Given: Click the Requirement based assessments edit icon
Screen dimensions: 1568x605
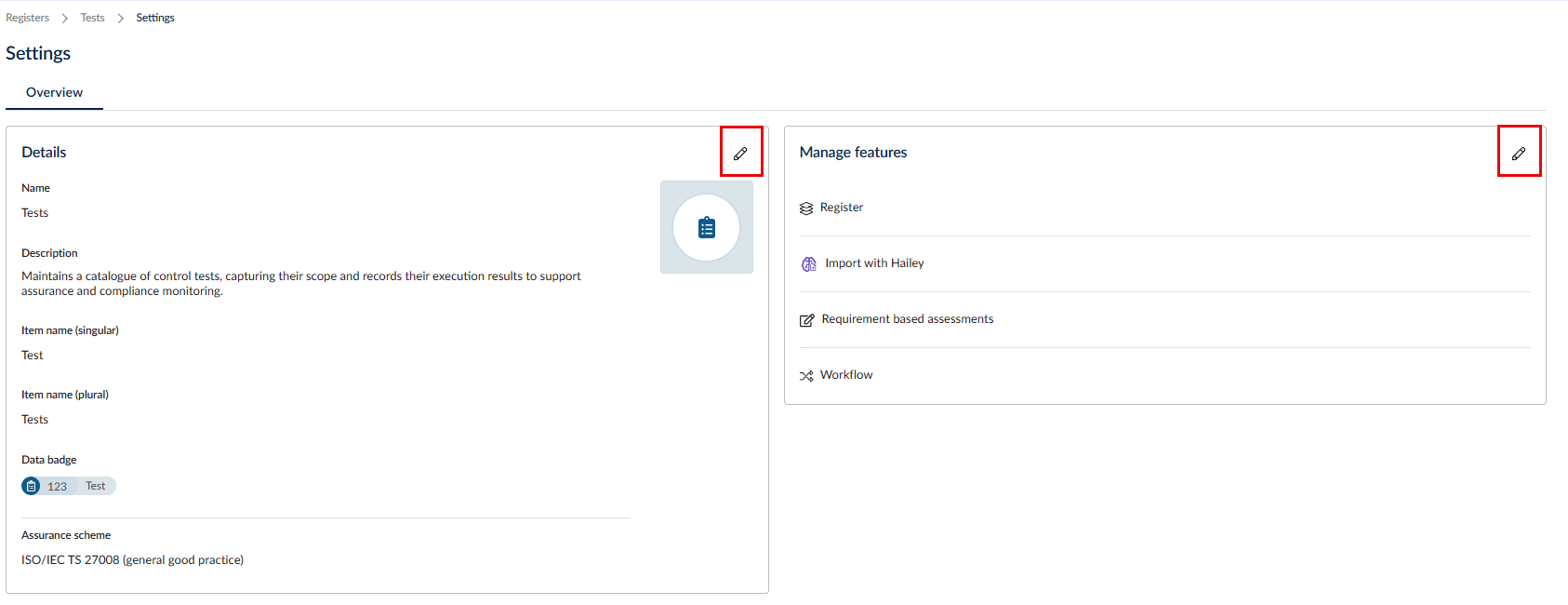Looking at the screenshot, I should (x=807, y=320).
